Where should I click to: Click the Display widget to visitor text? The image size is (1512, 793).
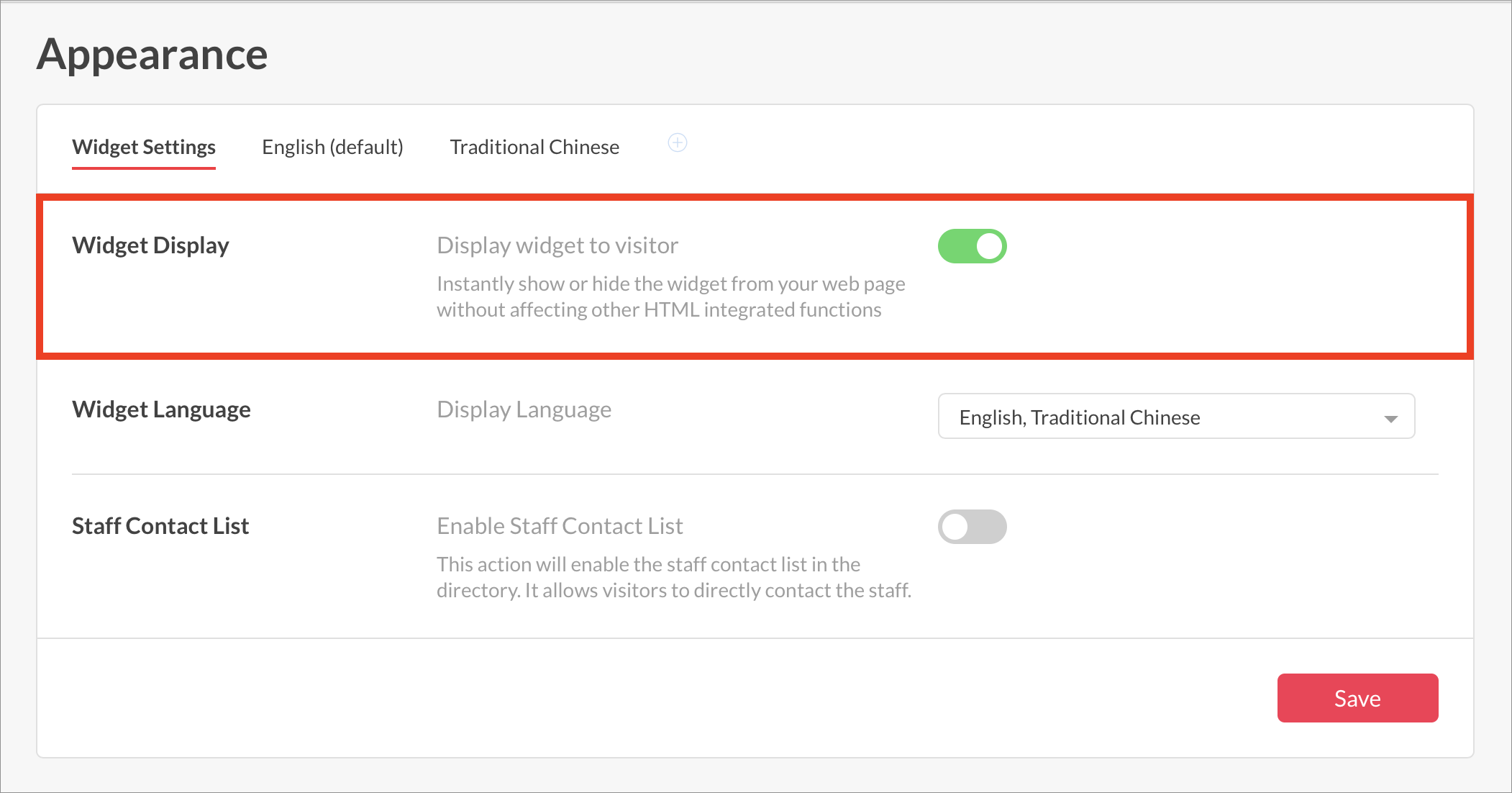[x=557, y=245]
